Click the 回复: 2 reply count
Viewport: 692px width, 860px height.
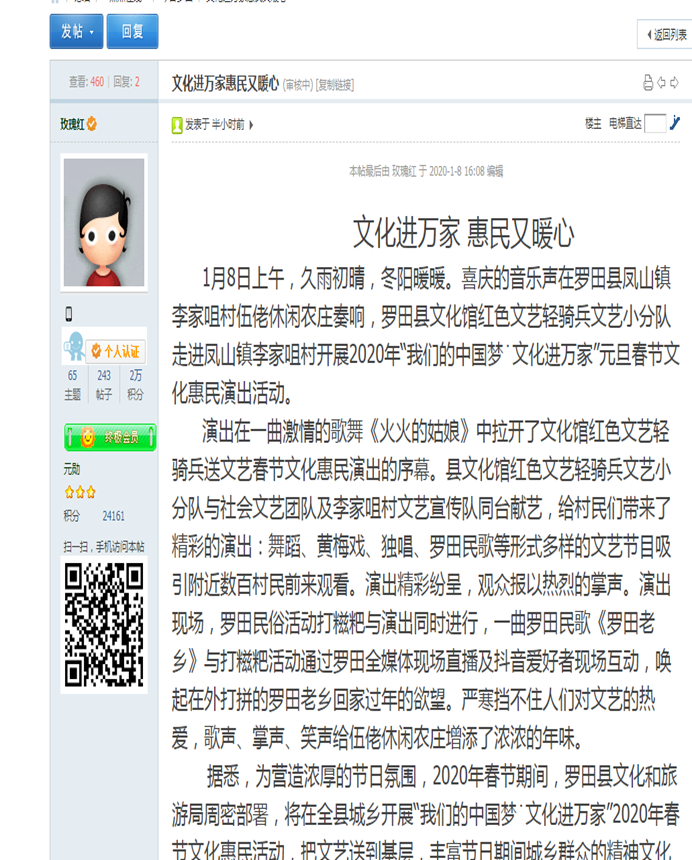(x=127, y=82)
